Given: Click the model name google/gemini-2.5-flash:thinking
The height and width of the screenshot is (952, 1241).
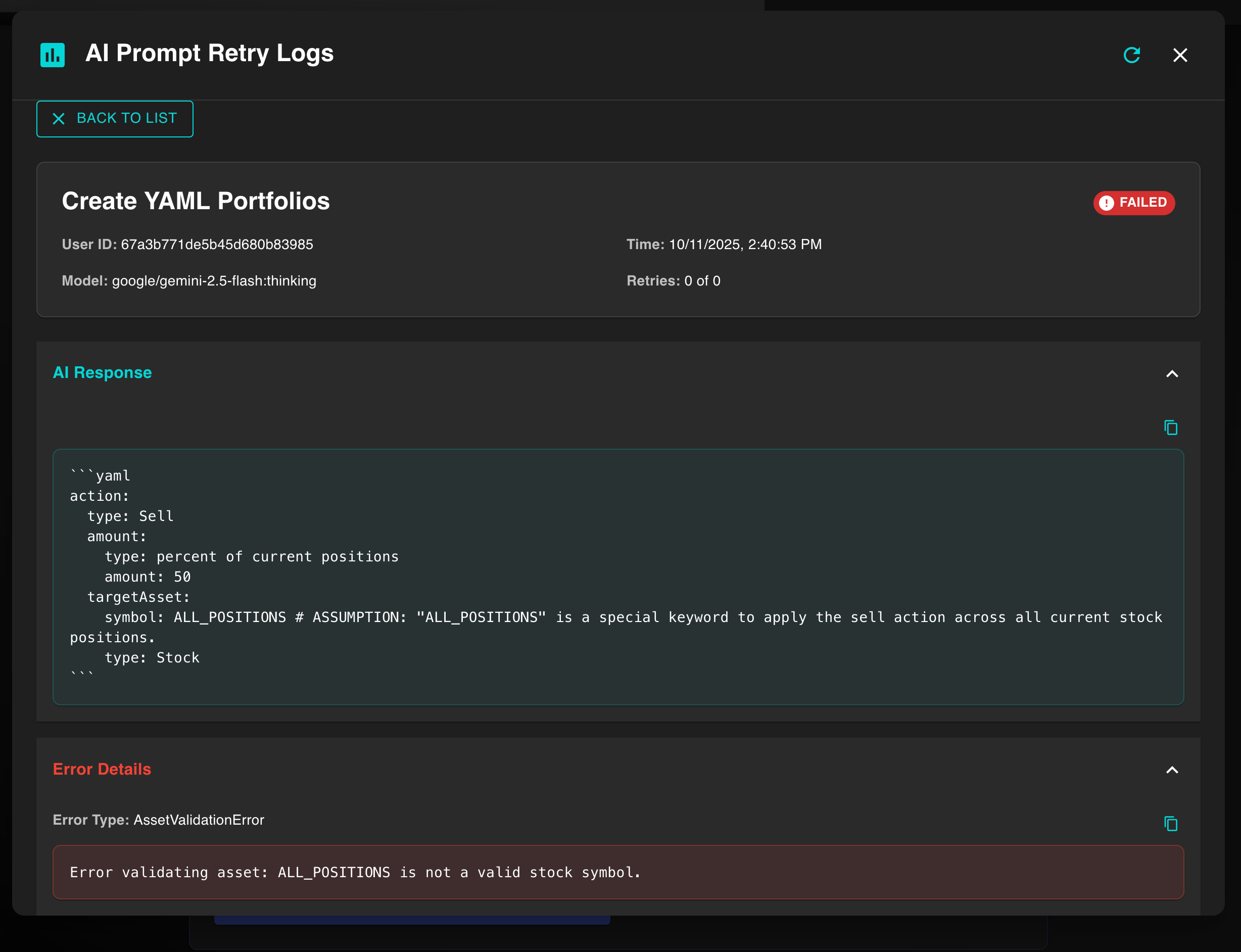Looking at the screenshot, I should [x=214, y=280].
